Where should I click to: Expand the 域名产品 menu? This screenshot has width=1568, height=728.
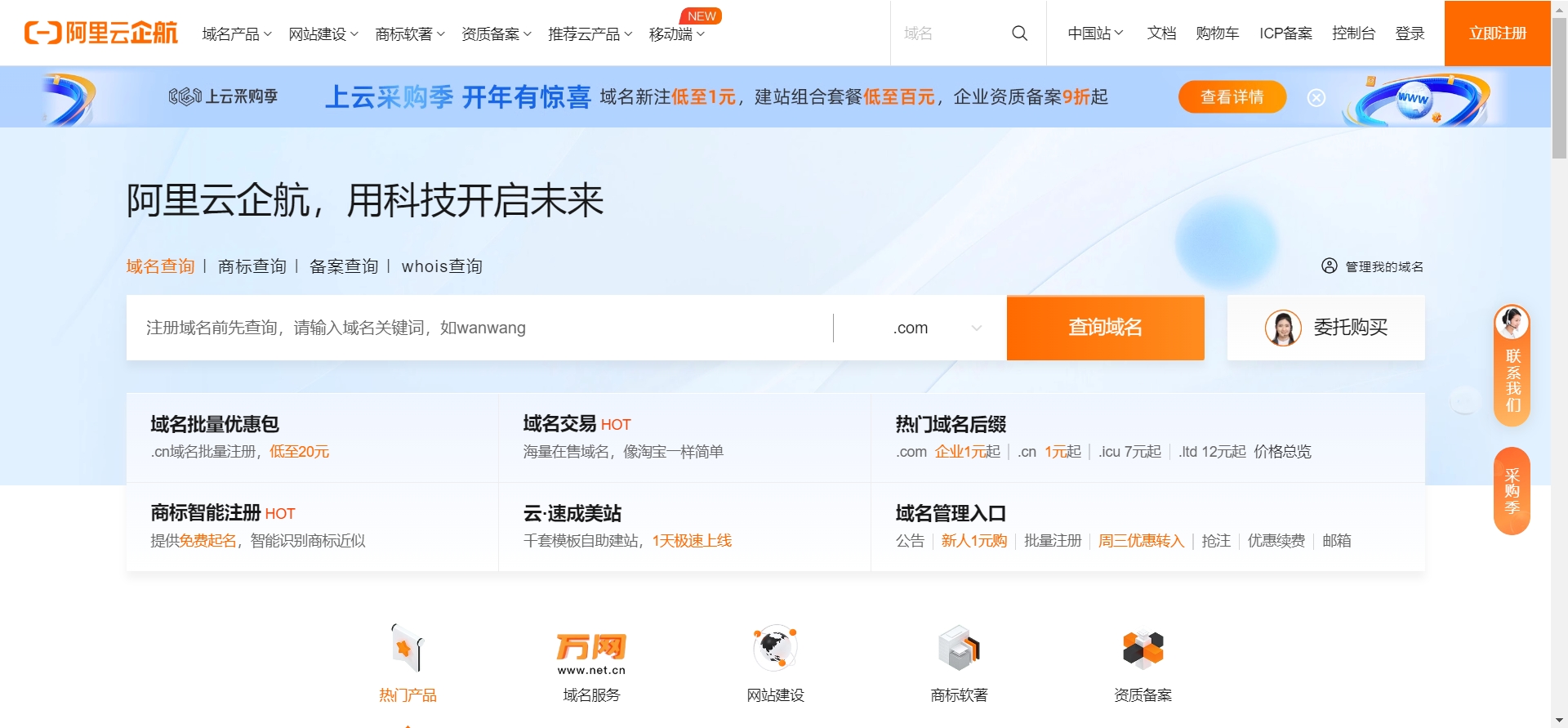(237, 33)
